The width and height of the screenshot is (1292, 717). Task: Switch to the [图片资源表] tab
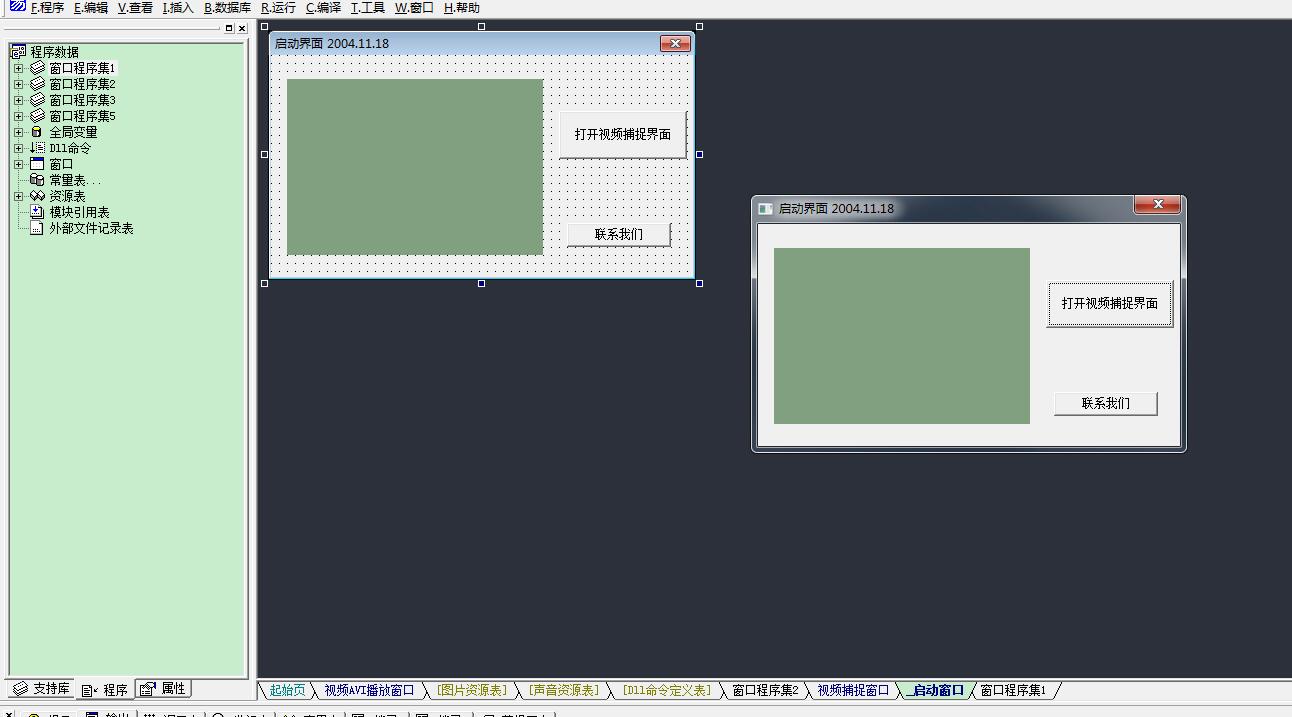pos(472,690)
